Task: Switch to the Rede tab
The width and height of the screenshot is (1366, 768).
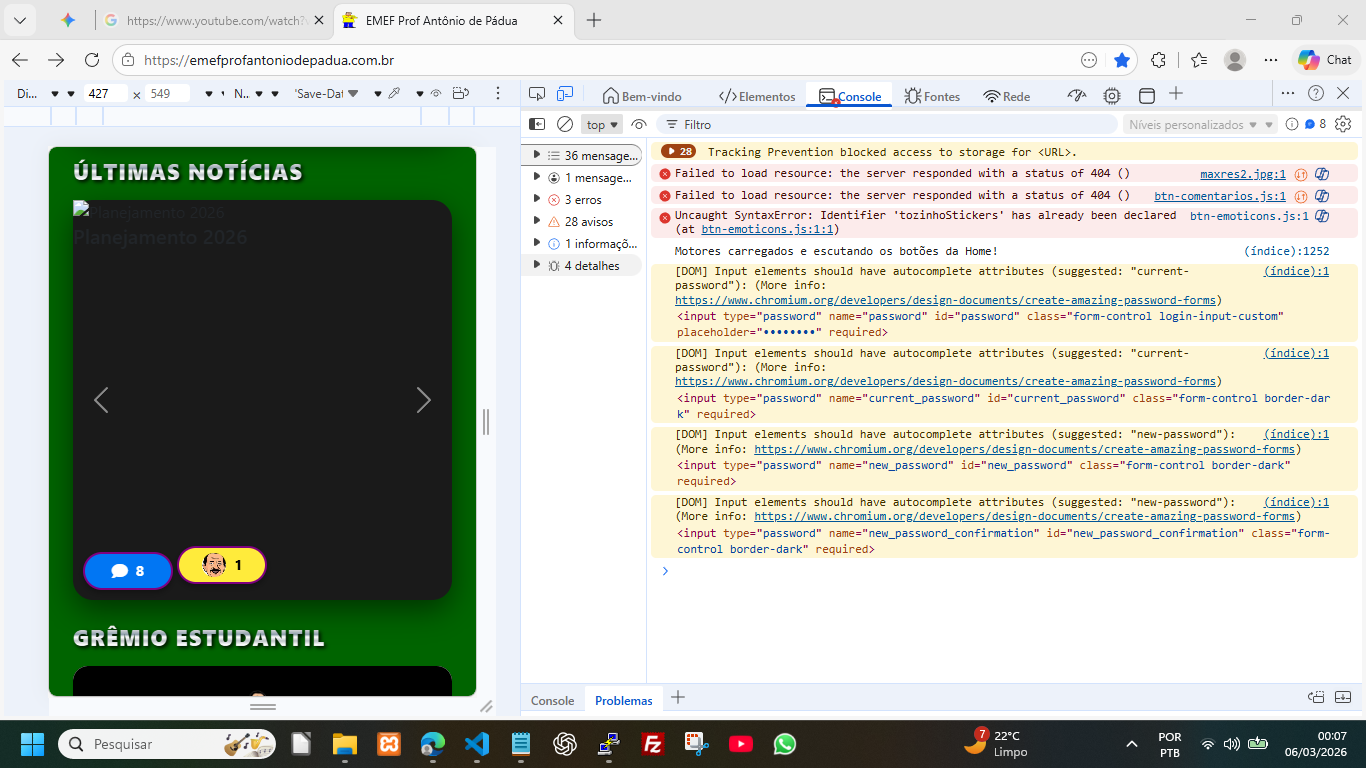Action: tap(1006, 96)
